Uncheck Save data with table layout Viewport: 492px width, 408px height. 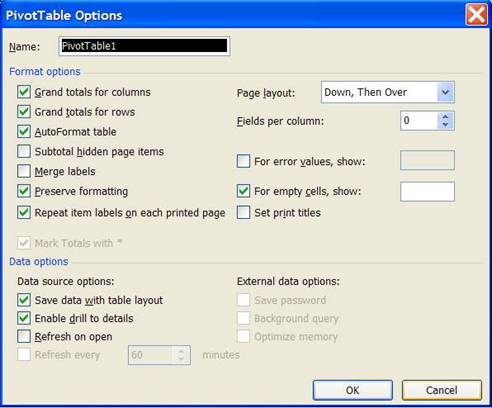coord(24,300)
